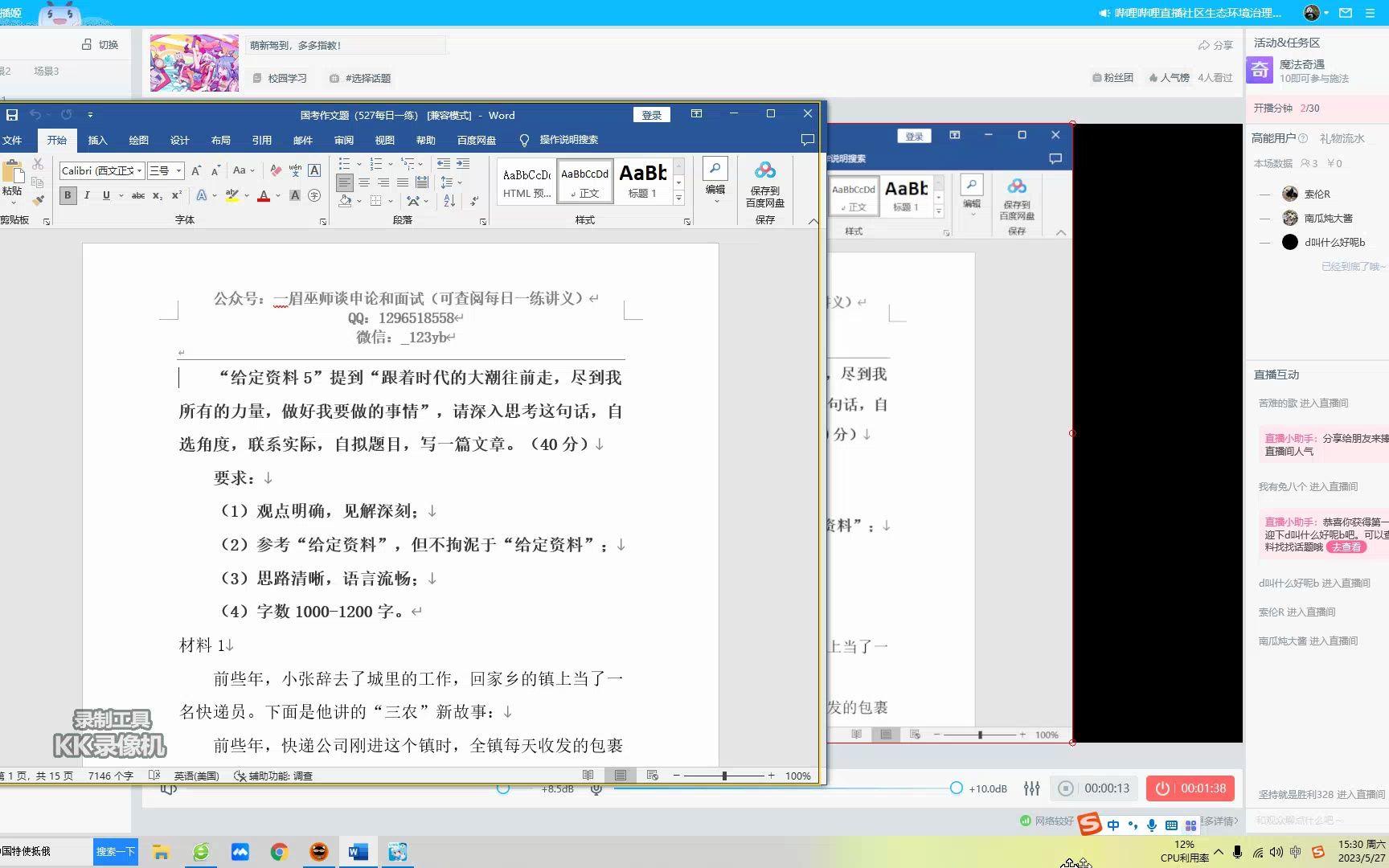Adjust the +10.0dB volume slider
The height and width of the screenshot is (868, 1389).
click(957, 788)
